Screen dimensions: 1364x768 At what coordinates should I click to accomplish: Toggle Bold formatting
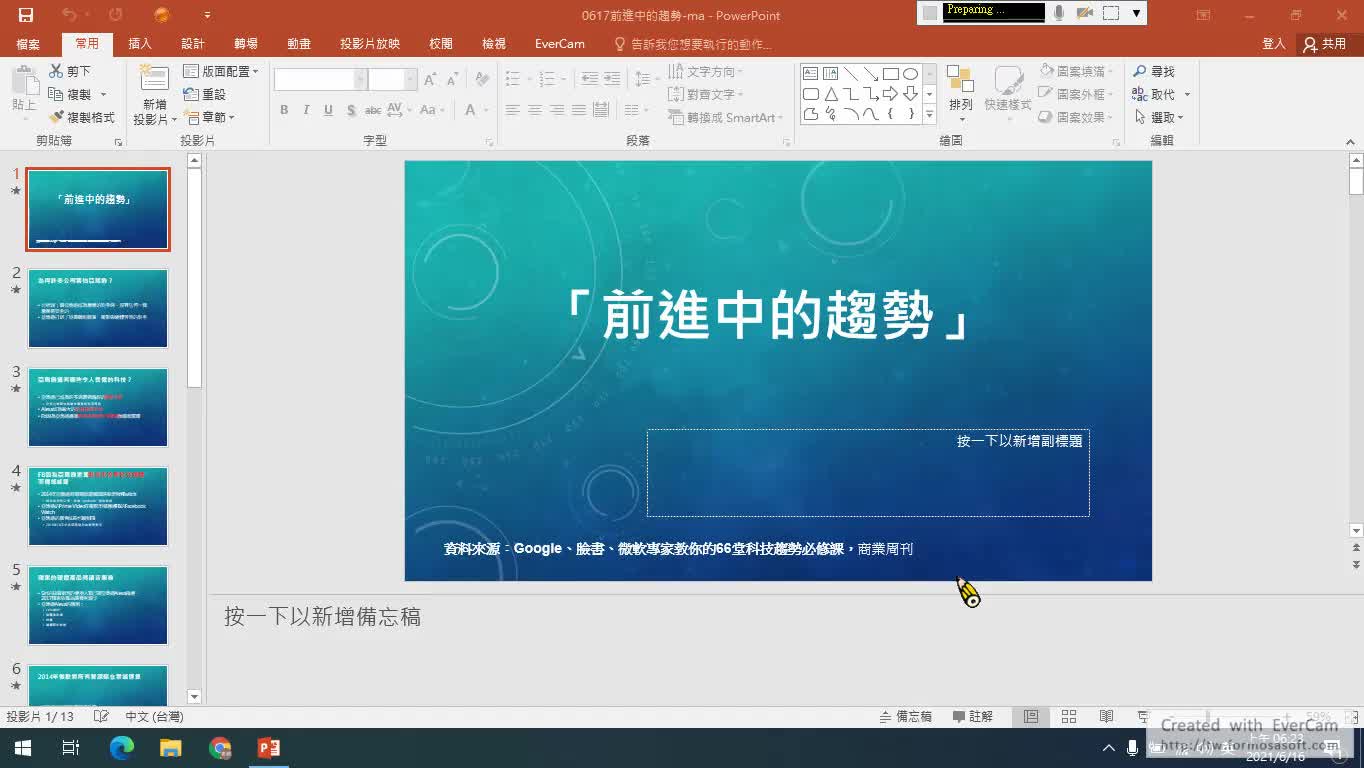[x=284, y=110]
